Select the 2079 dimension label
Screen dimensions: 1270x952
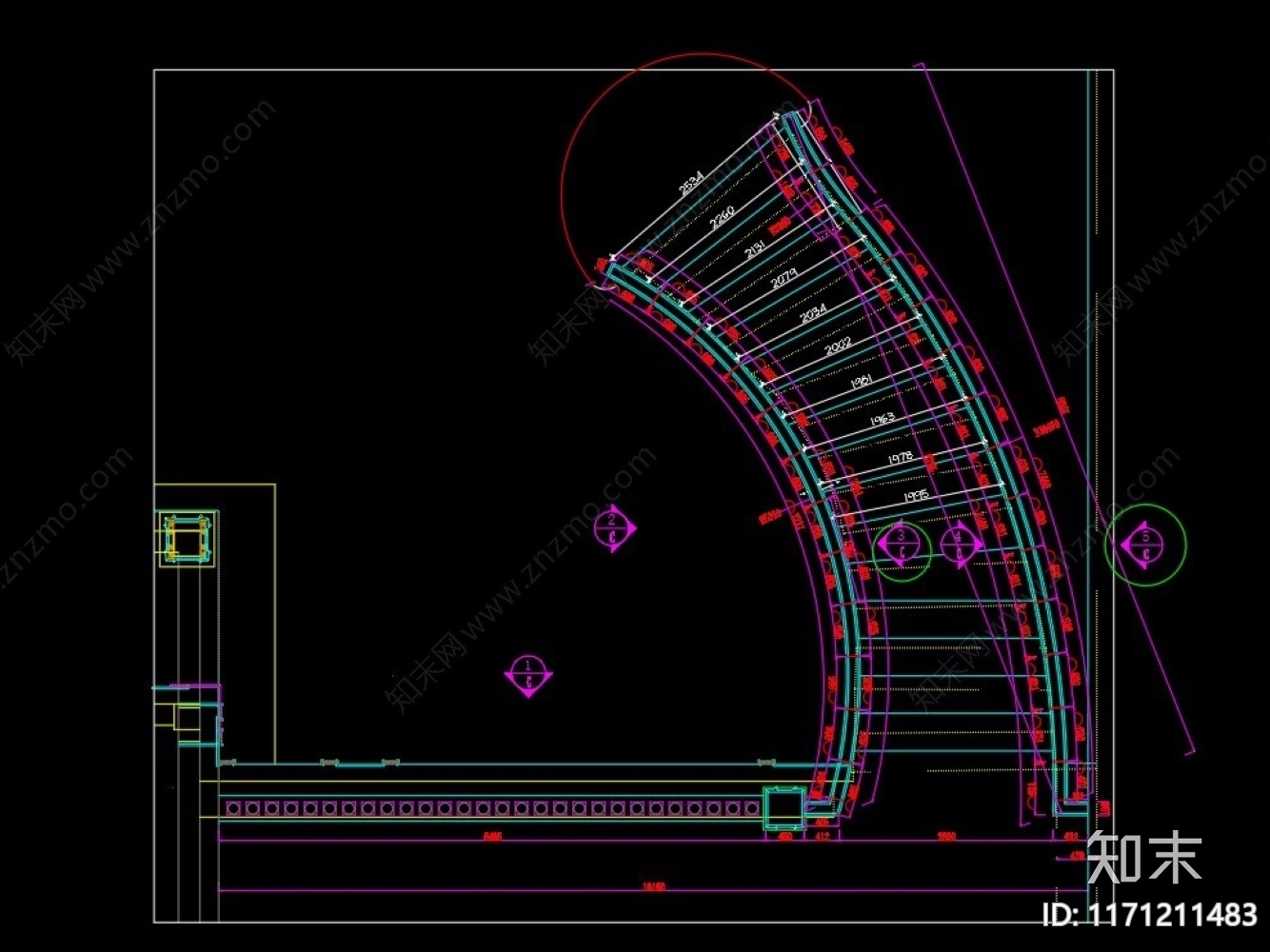coord(784,279)
